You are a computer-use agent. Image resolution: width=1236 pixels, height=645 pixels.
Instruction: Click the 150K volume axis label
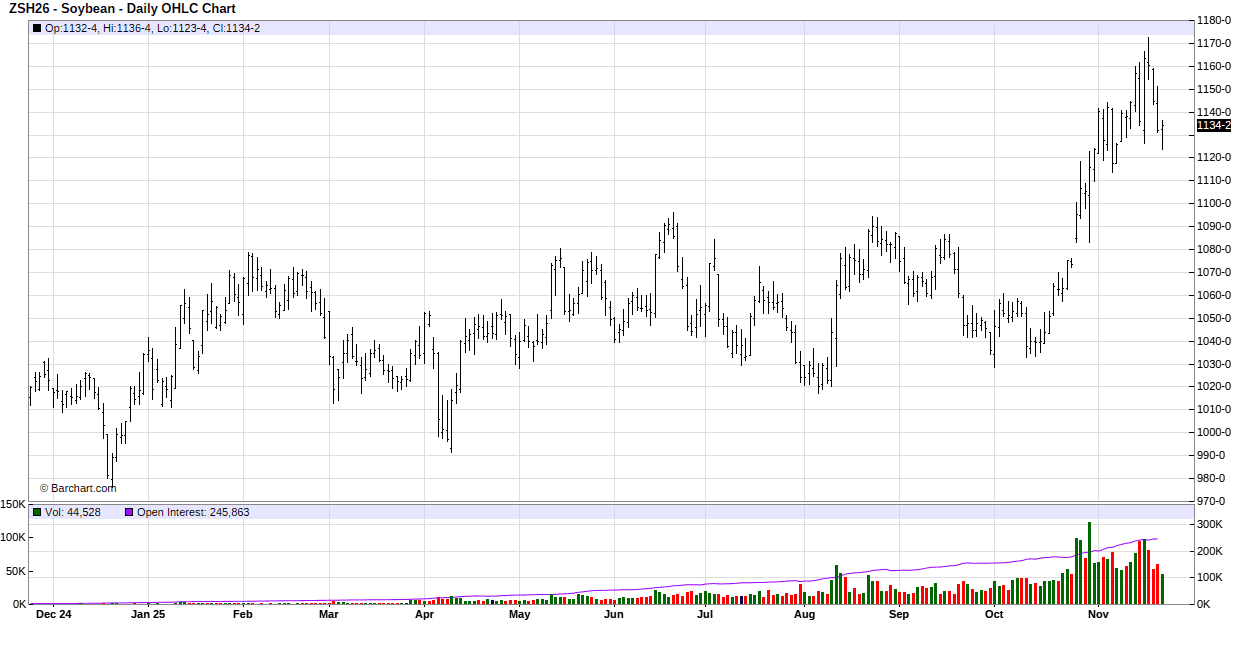(13, 505)
